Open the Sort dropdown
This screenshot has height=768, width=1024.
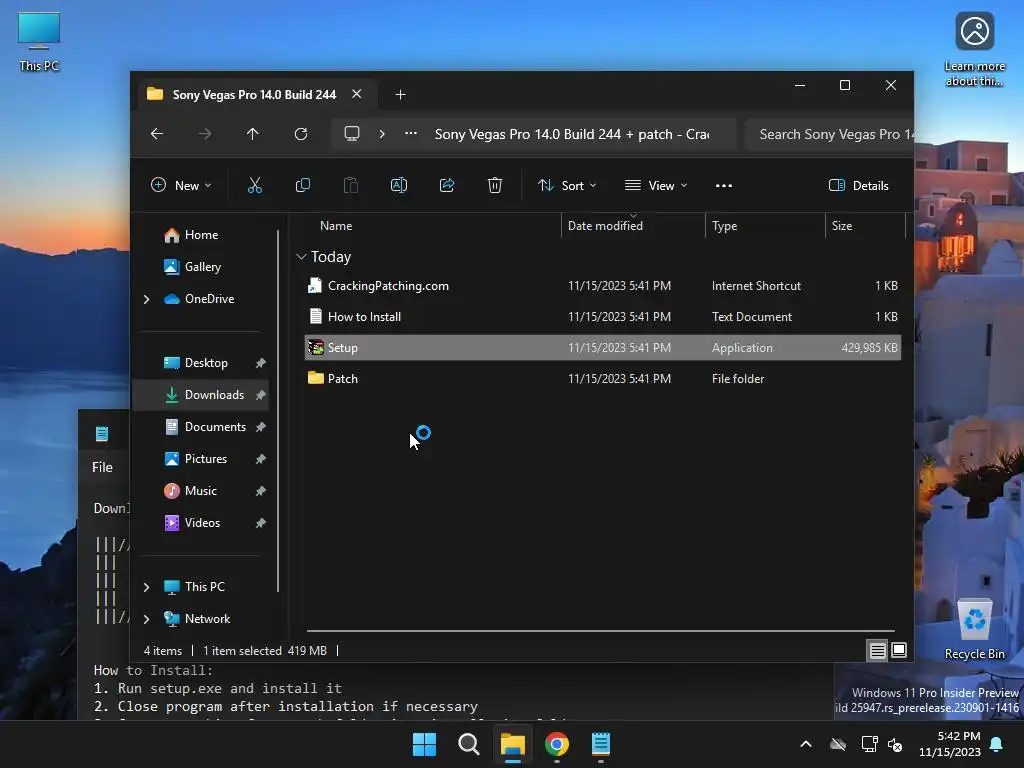coord(567,185)
